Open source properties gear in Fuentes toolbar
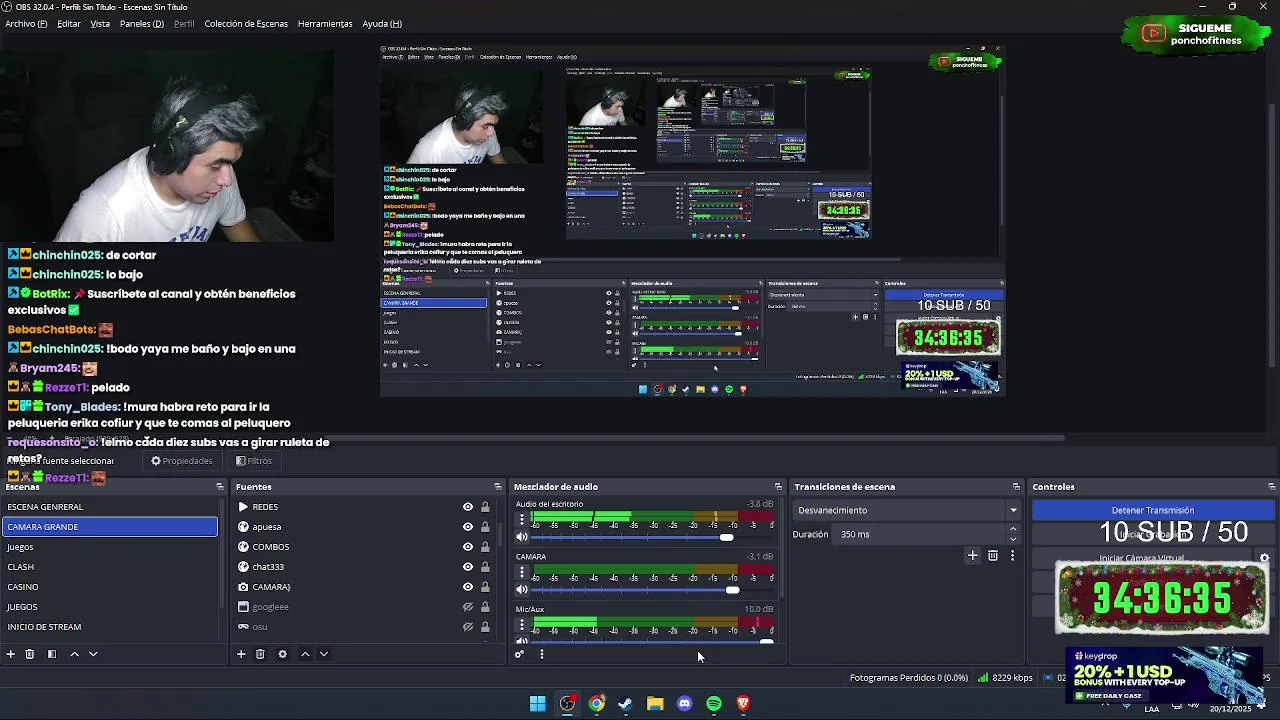Screen dimensions: 1280x720 [x=282, y=654]
